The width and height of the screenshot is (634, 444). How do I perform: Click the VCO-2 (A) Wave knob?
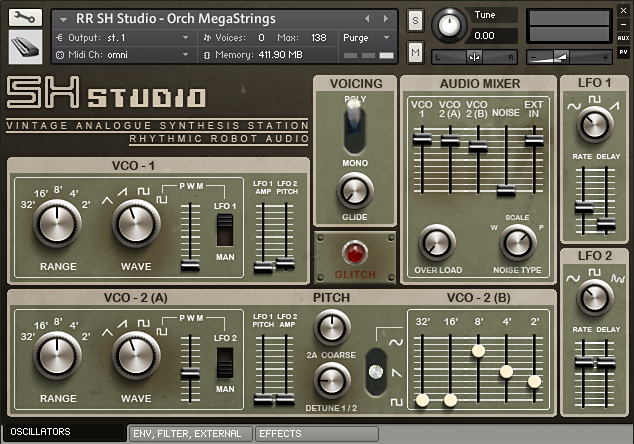click(136, 356)
